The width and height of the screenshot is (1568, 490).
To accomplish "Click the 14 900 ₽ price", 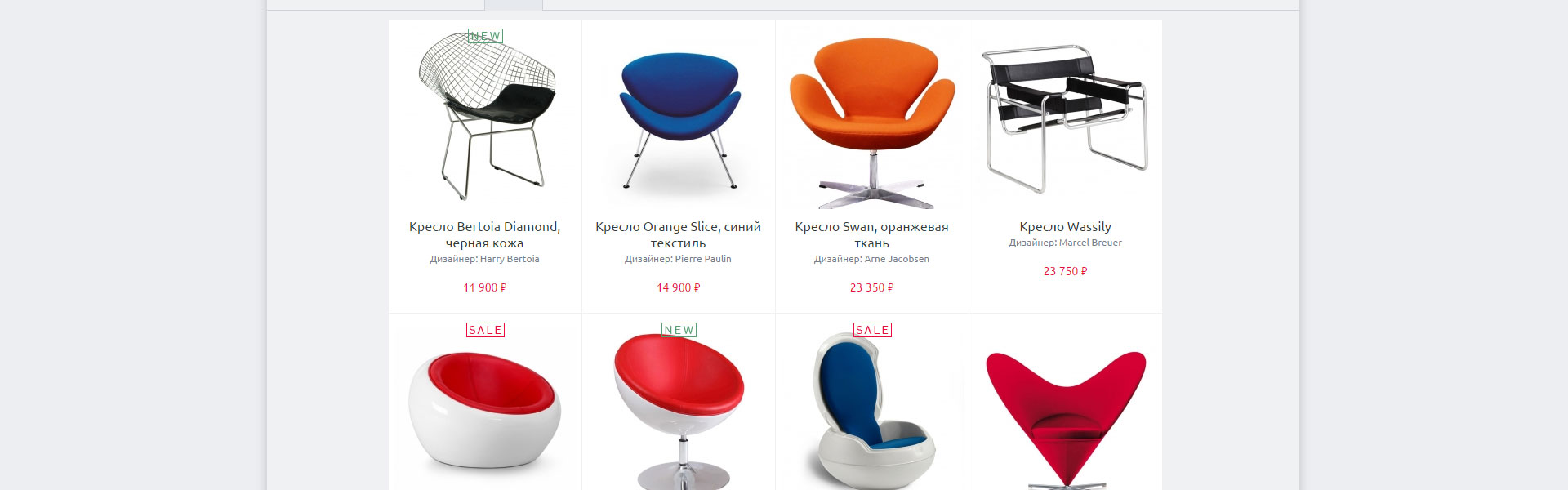I will point(679,287).
